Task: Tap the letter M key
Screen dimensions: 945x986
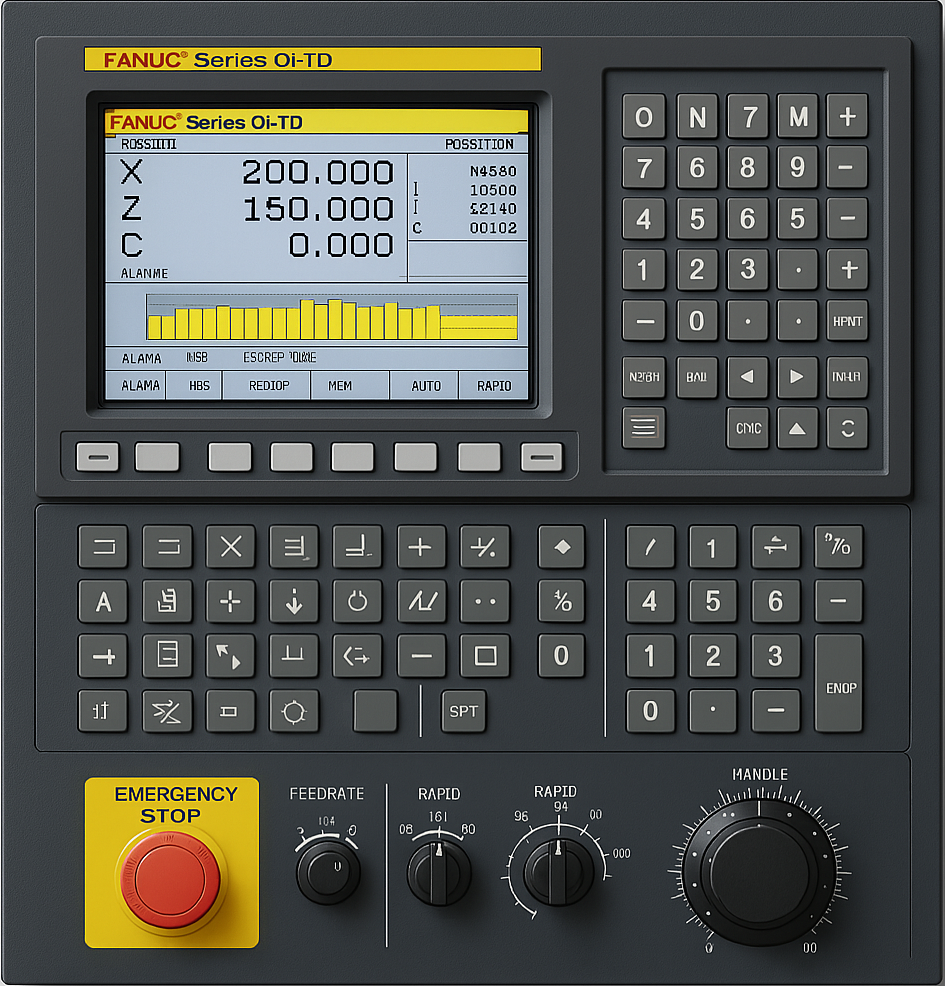Action: tap(797, 116)
